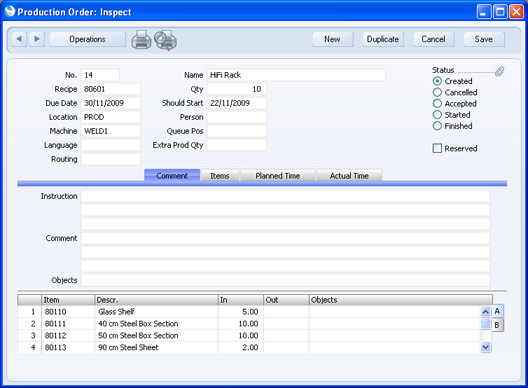Click the Qty field
The image size is (528, 388).
(x=236, y=89)
